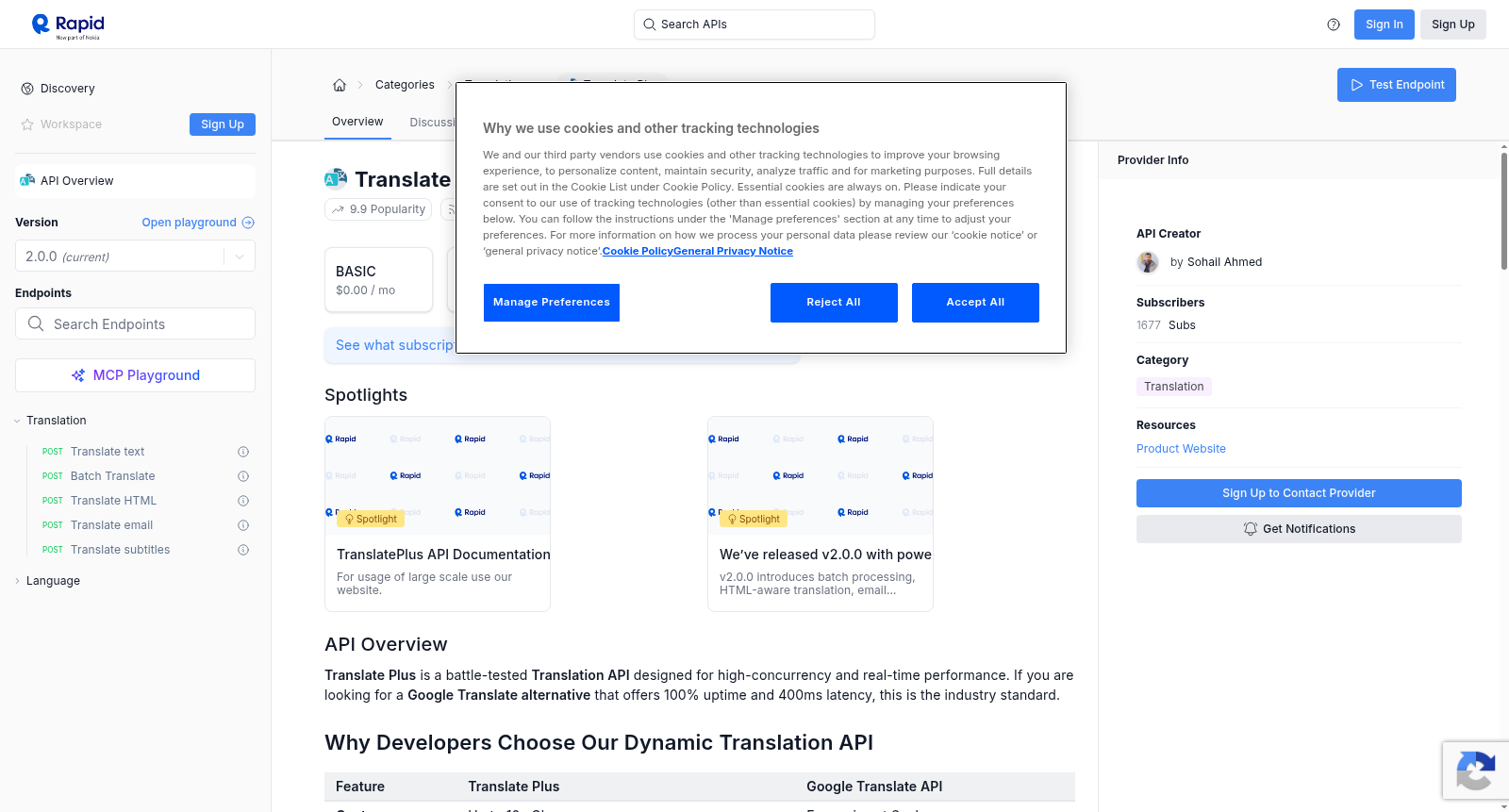Image resolution: width=1509 pixels, height=812 pixels.
Task: Collapse the Translation endpoint group
Action: [x=17, y=421]
